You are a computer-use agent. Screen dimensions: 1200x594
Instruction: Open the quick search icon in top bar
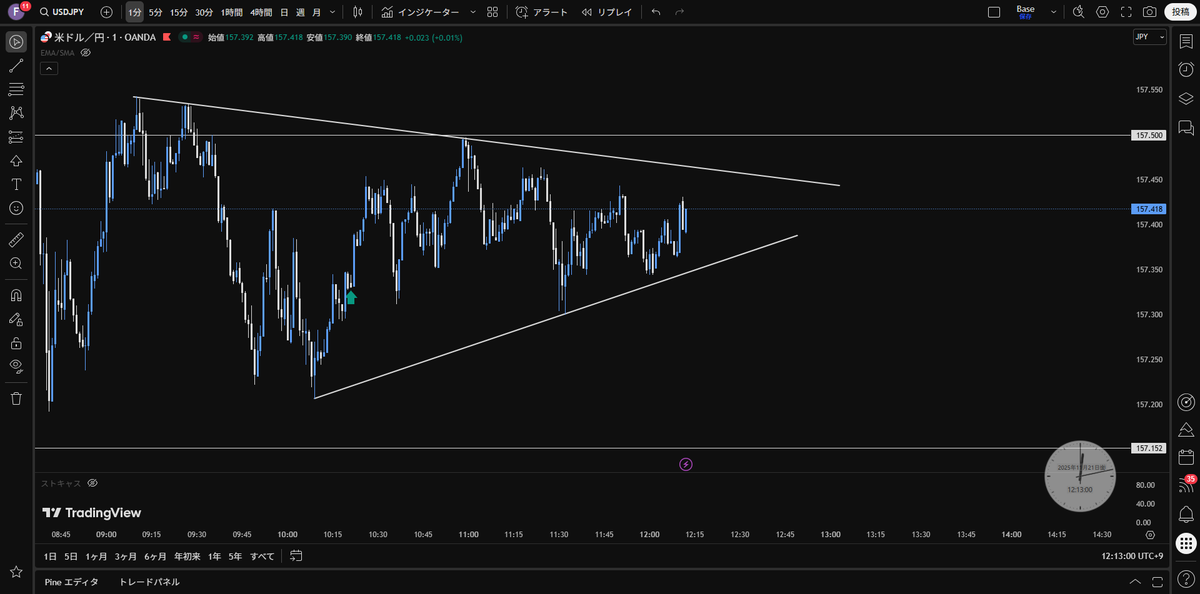1078,12
